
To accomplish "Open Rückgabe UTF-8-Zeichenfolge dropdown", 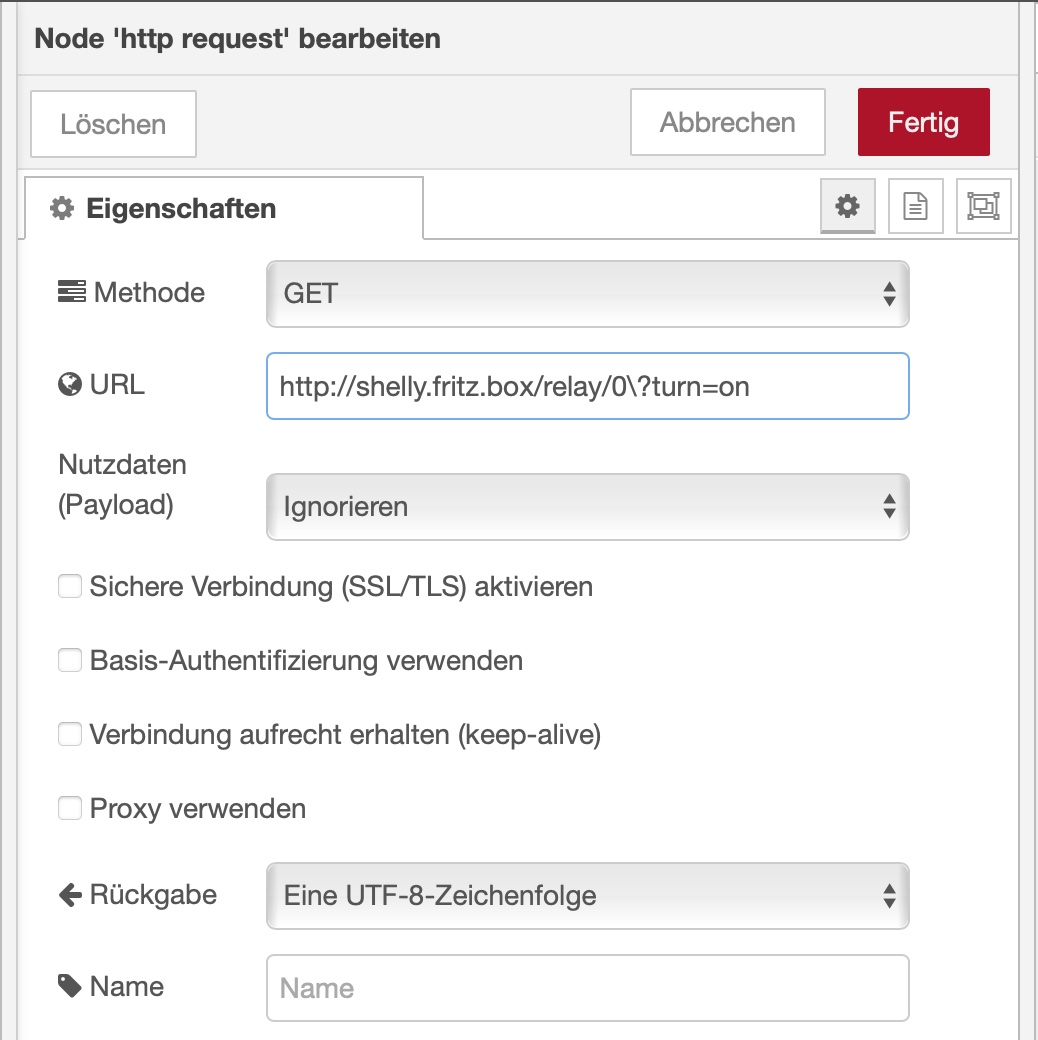I will point(587,895).
